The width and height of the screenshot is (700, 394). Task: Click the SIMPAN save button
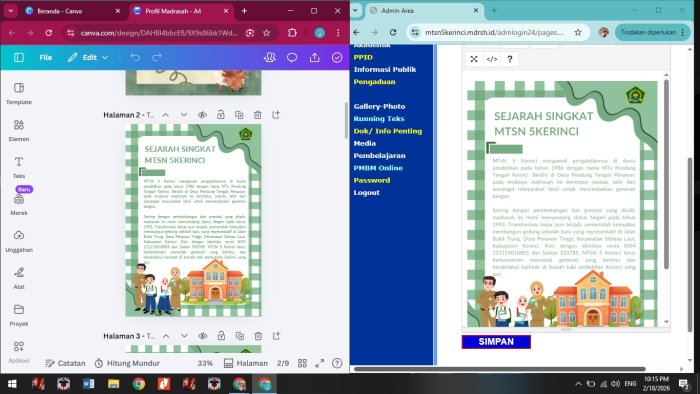pyautogui.click(x=496, y=342)
